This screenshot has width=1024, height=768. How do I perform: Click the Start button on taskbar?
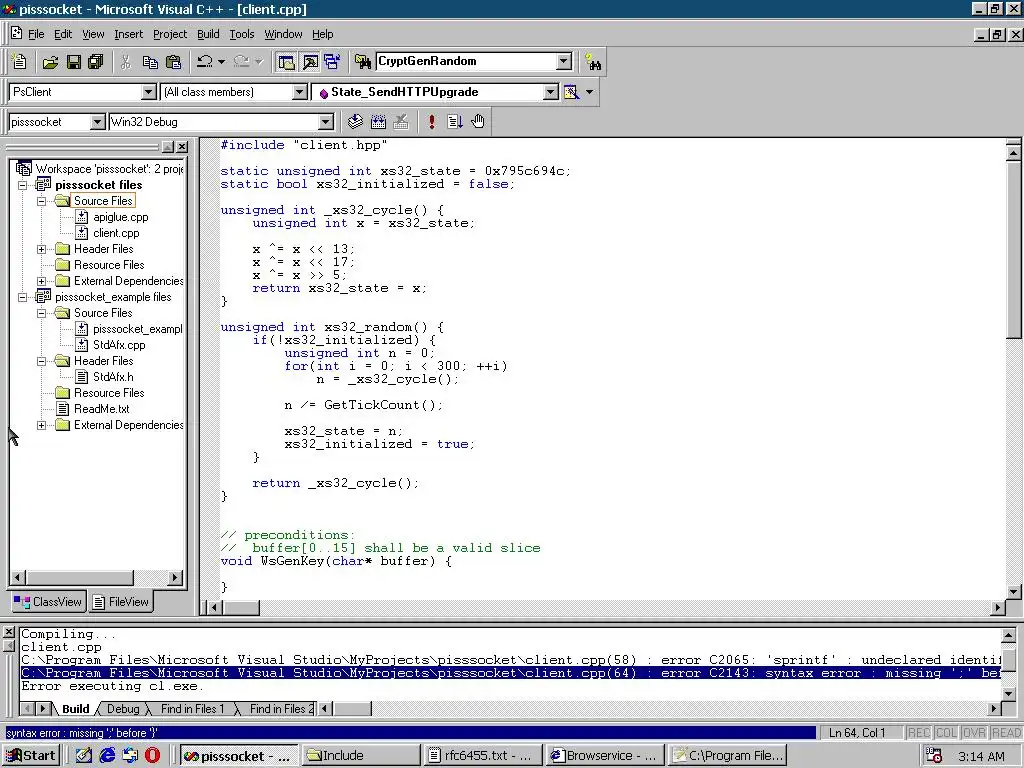tap(32, 756)
